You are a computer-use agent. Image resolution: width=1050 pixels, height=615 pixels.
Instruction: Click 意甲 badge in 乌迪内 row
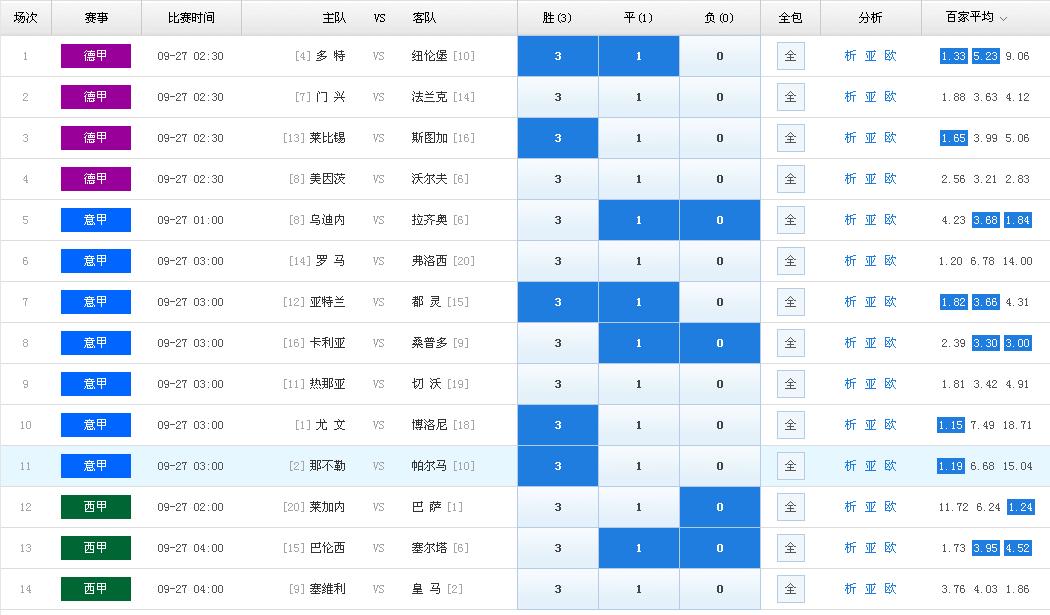point(96,220)
